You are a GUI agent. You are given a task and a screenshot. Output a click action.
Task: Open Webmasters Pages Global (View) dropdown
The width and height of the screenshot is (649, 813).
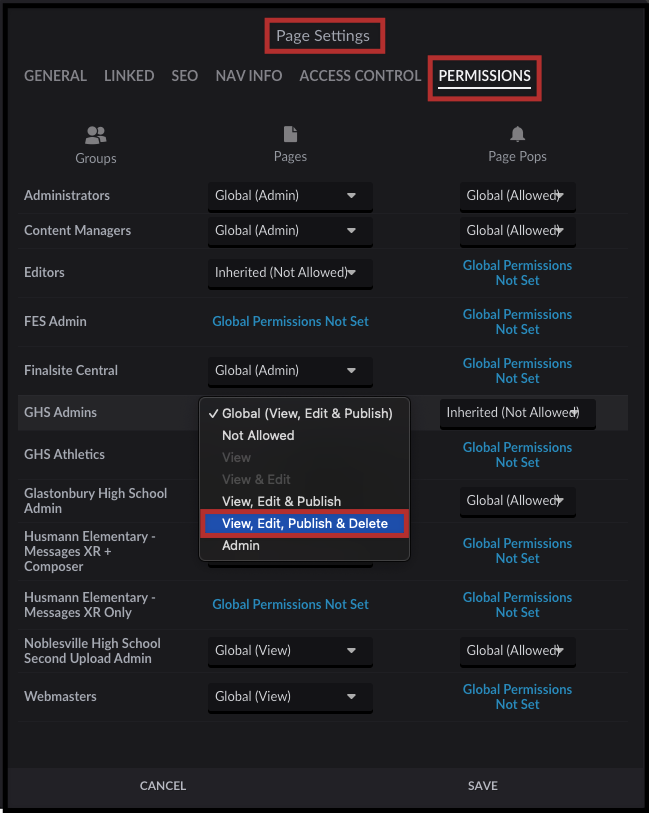(290, 697)
